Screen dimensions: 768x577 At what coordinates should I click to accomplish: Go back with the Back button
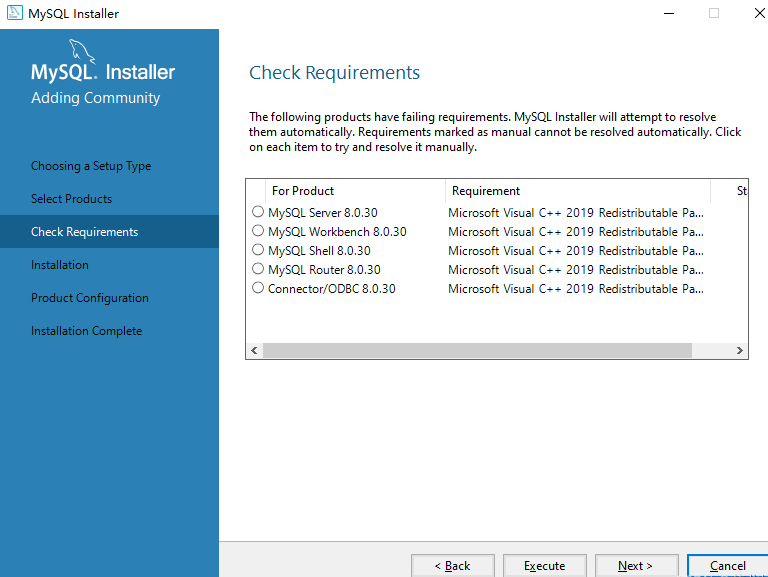[453, 566]
